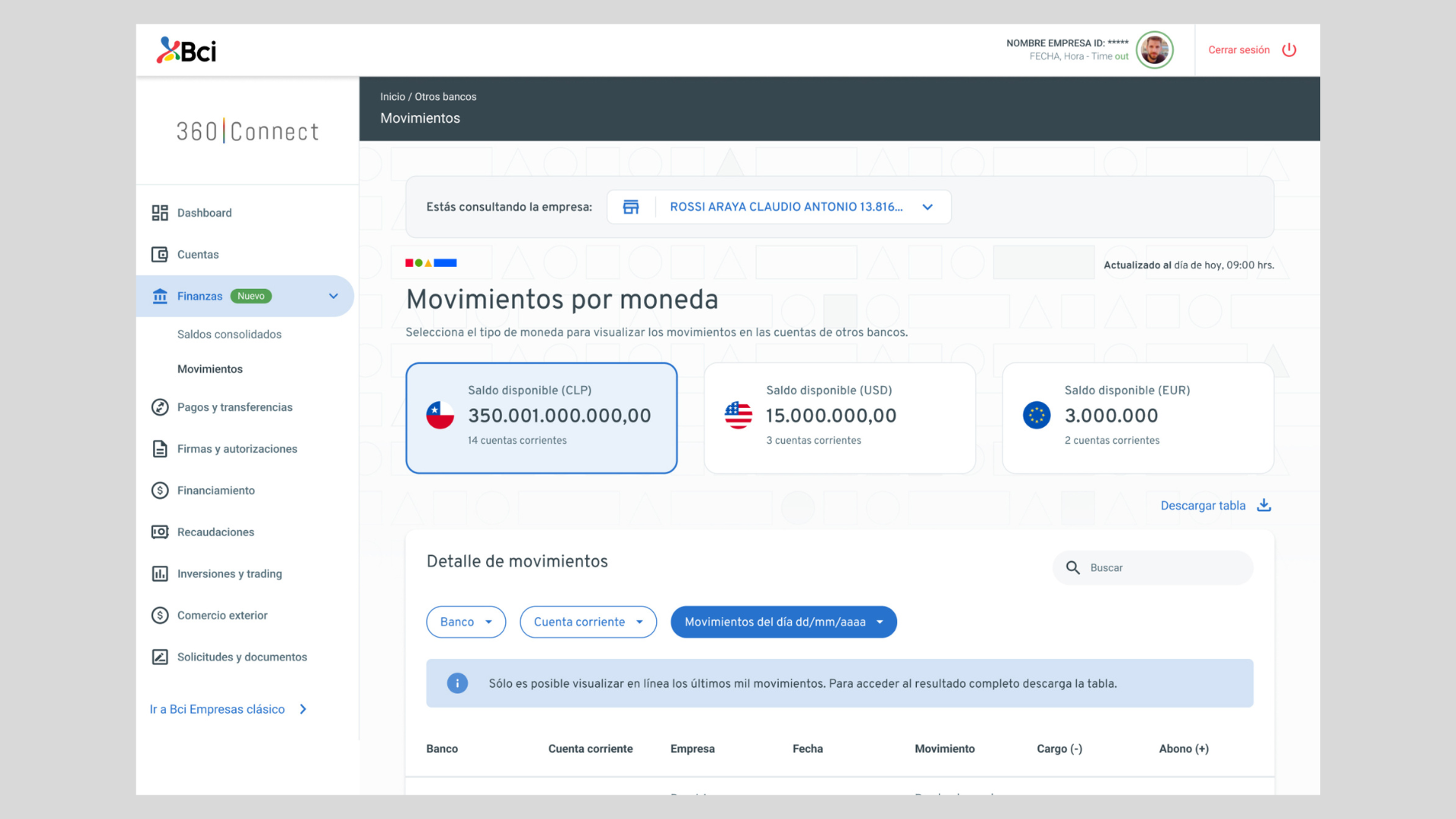Expand the Cuenta corriente filter
1456x819 pixels.
(x=588, y=622)
